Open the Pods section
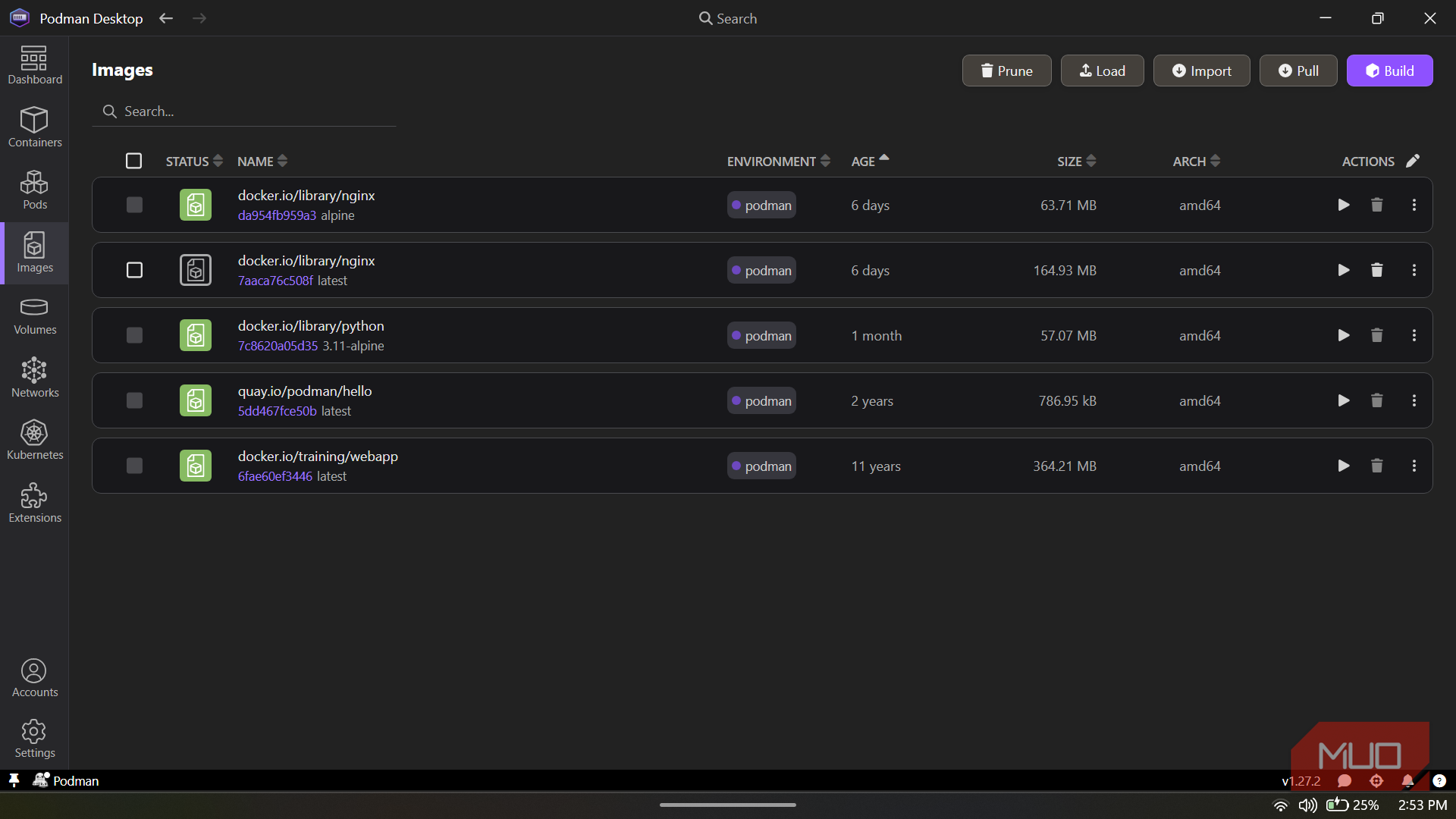The width and height of the screenshot is (1456, 819). tap(34, 190)
